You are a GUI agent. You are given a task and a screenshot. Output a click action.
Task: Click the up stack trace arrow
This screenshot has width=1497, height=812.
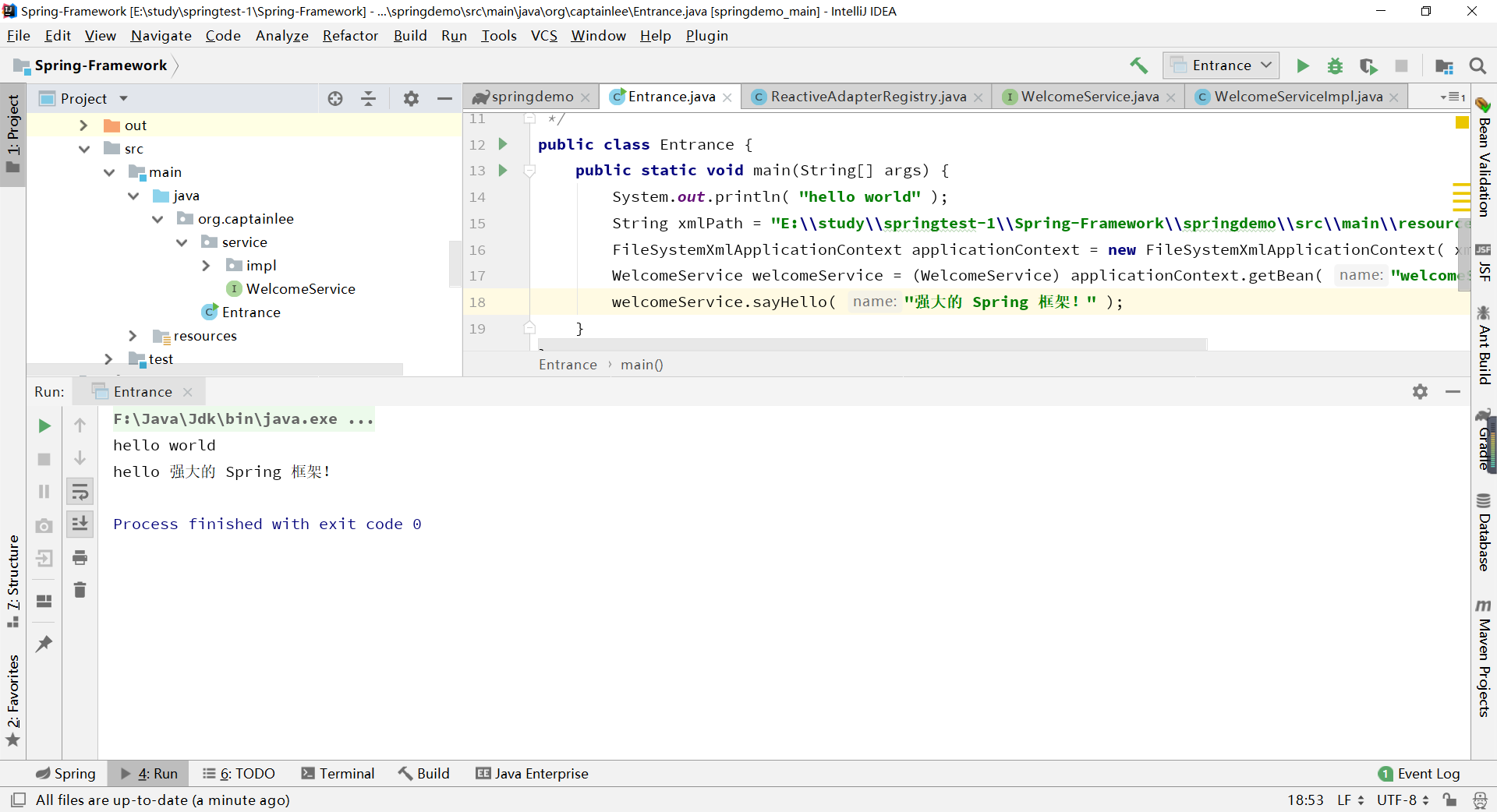pyautogui.click(x=80, y=425)
